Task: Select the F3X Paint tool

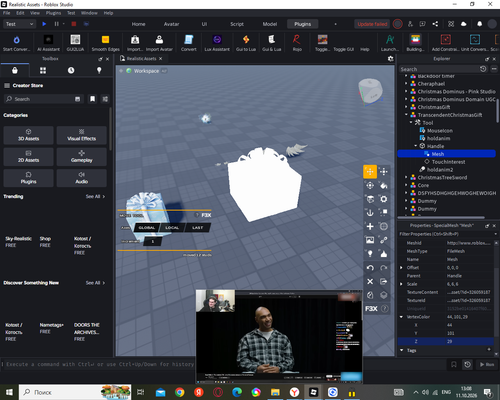Action: [384, 185]
